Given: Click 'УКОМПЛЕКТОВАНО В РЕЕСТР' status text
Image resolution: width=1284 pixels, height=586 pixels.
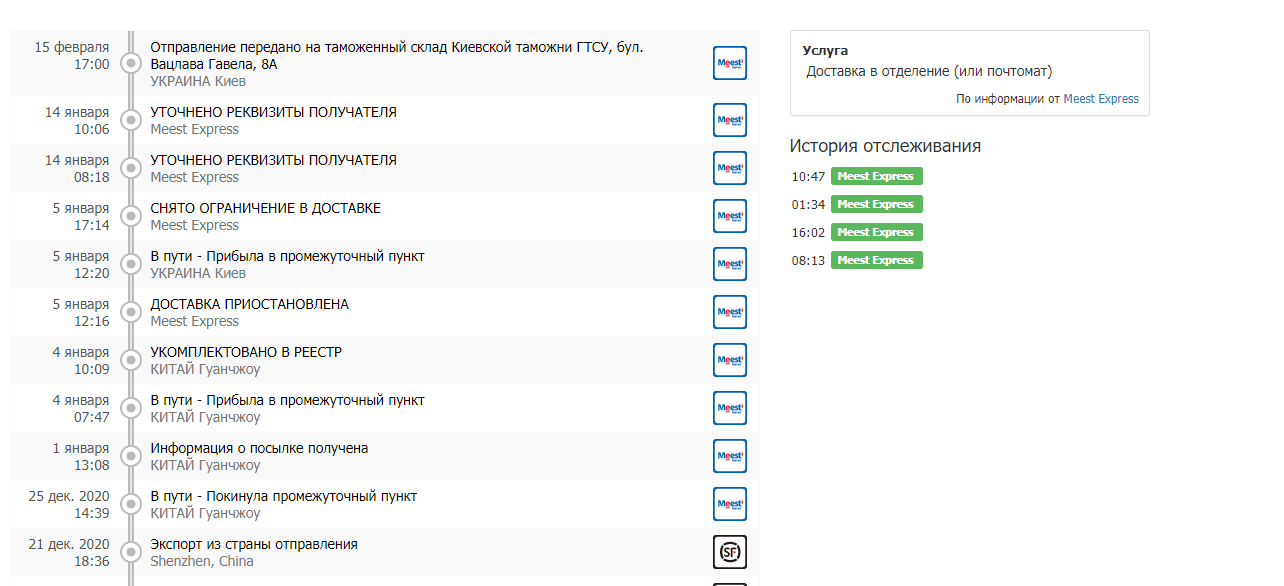Looking at the screenshot, I should pyautogui.click(x=246, y=352).
